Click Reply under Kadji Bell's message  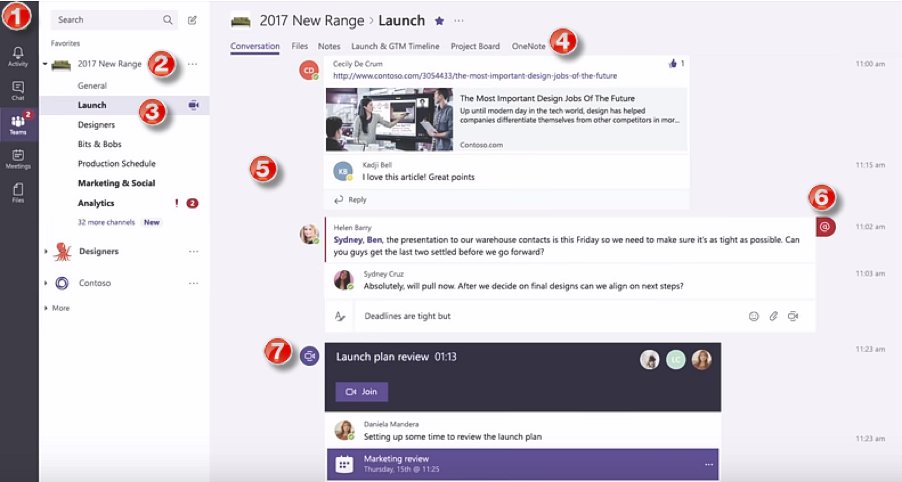click(x=350, y=200)
